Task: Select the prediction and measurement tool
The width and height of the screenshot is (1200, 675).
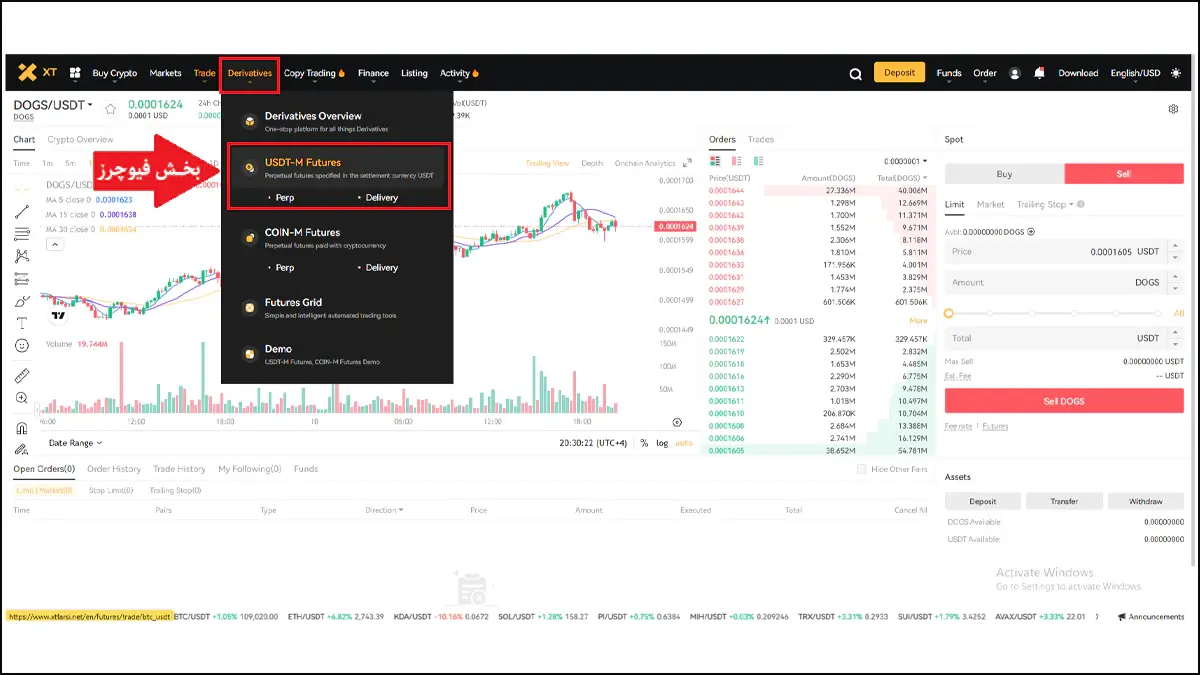Action: click(x=22, y=278)
